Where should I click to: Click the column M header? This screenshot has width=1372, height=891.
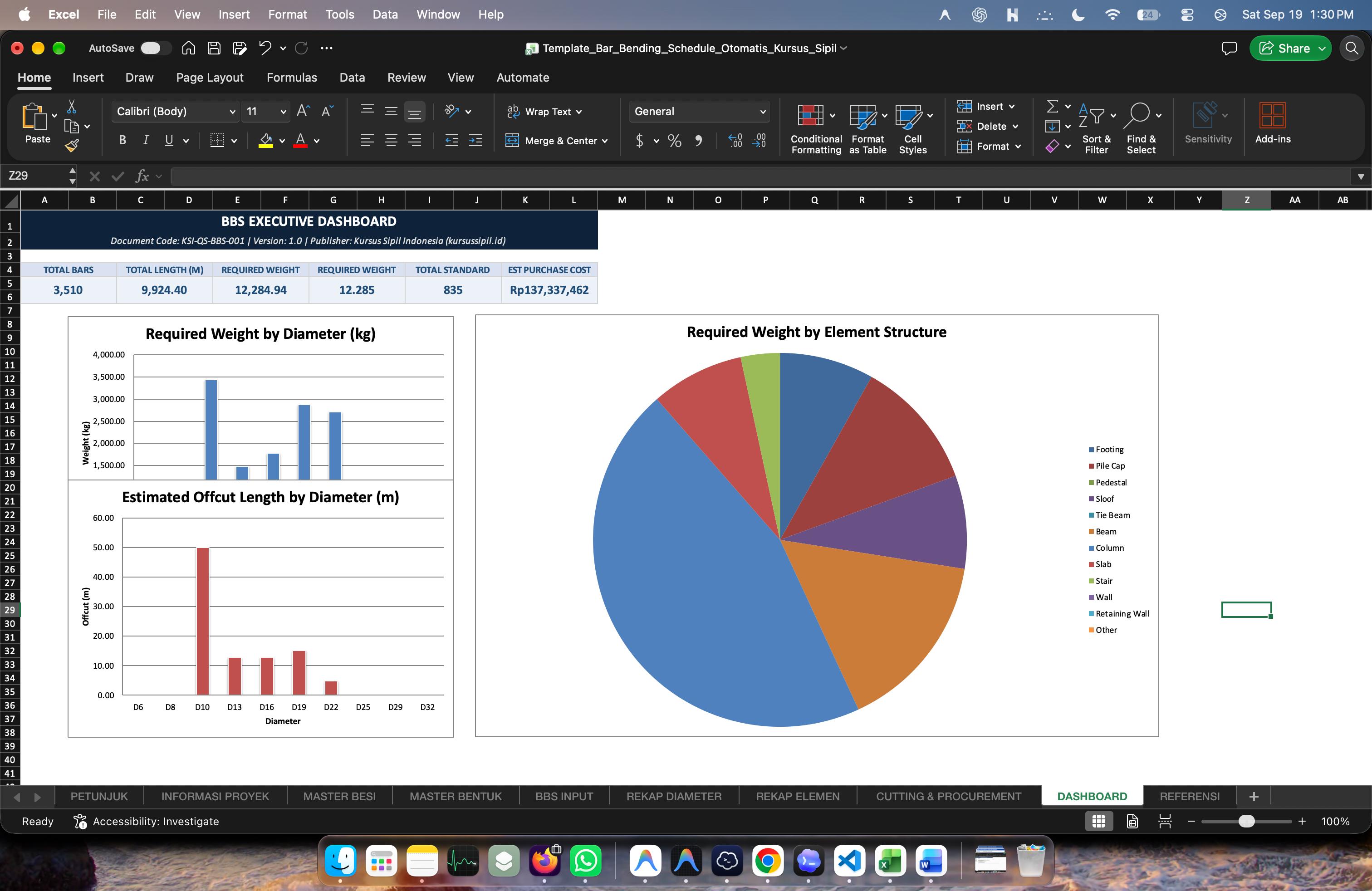pos(622,200)
